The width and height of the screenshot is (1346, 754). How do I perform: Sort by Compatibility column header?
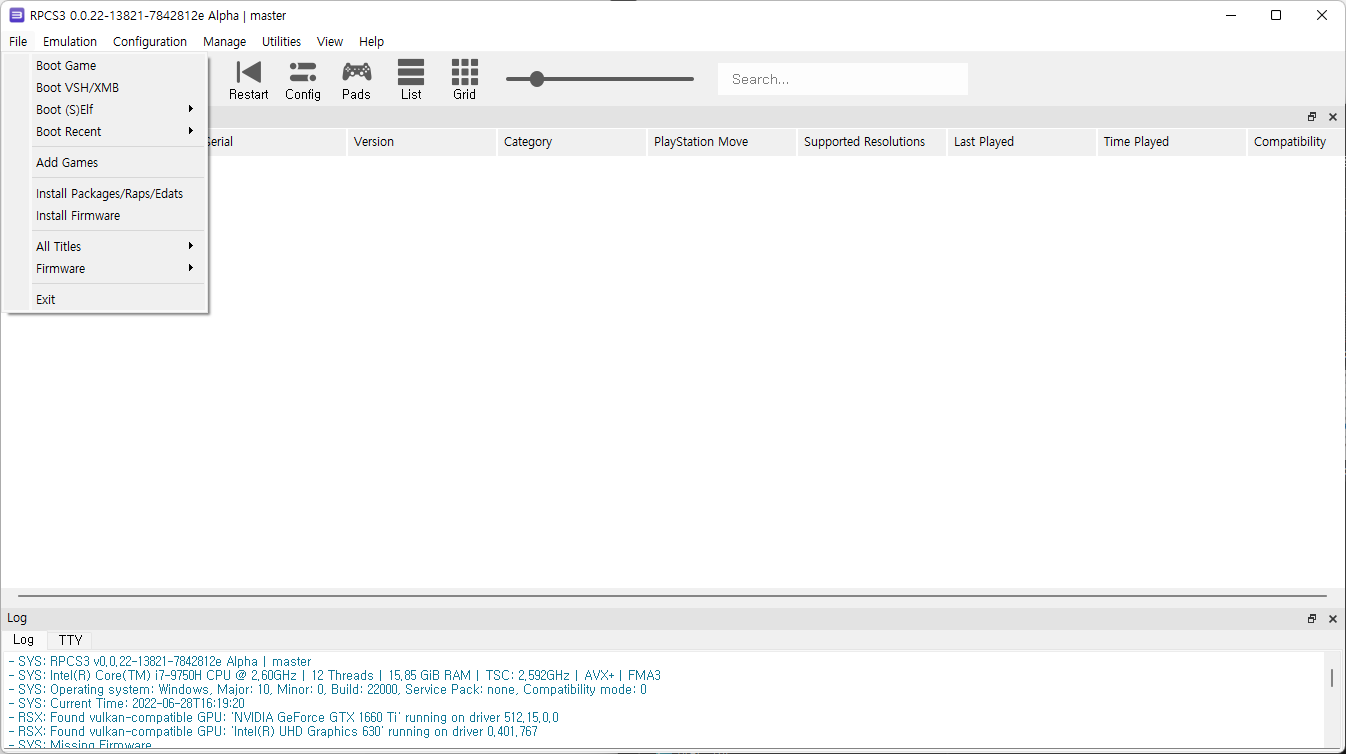(x=1296, y=142)
